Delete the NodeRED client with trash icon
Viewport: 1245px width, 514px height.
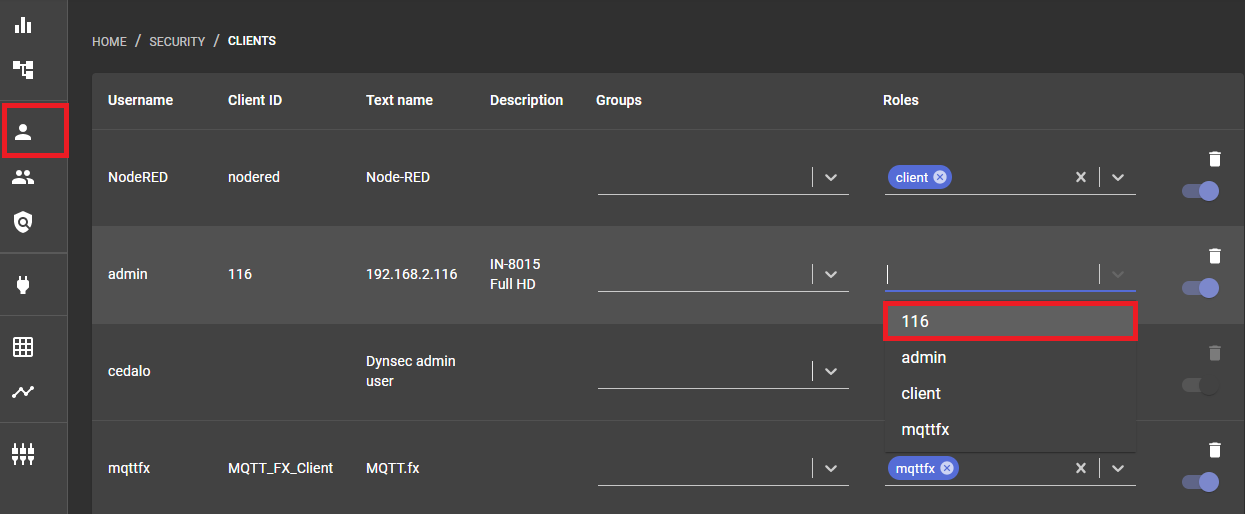[x=1214, y=159]
